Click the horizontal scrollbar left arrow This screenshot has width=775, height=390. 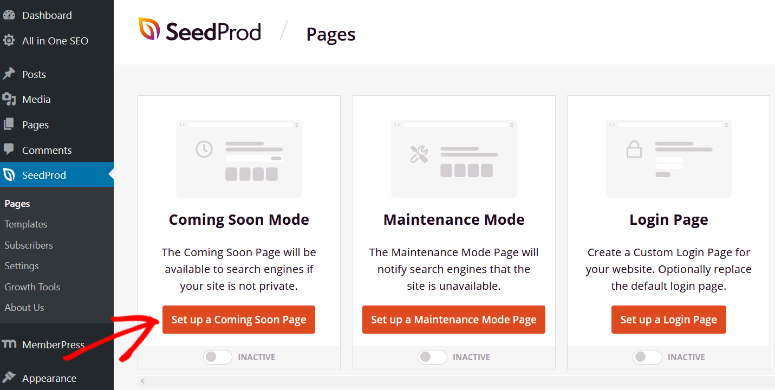tap(143, 381)
